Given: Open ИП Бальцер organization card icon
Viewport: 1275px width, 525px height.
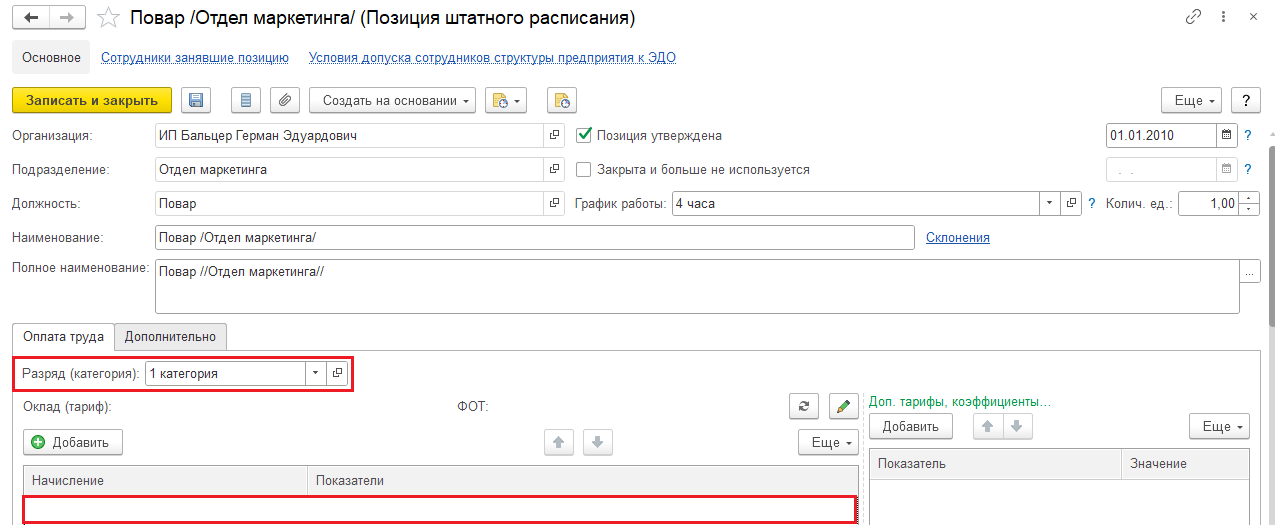Looking at the screenshot, I should coord(555,135).
